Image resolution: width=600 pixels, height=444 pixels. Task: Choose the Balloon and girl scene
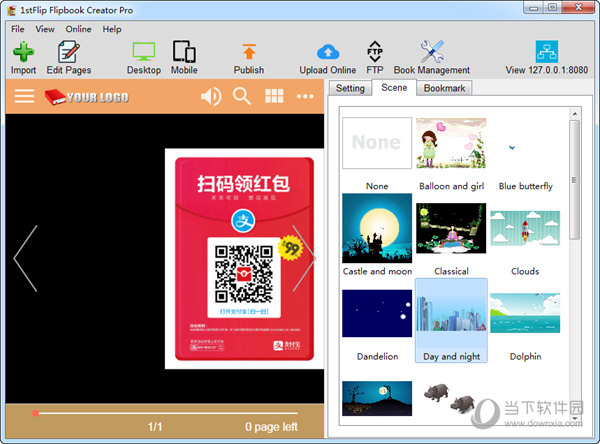click(451, 143)
